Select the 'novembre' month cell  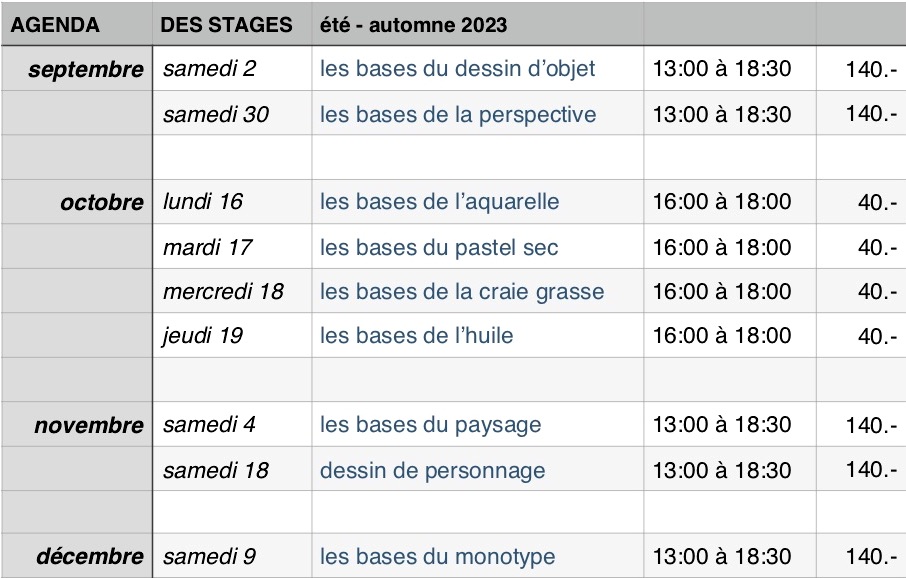(77, 425)
